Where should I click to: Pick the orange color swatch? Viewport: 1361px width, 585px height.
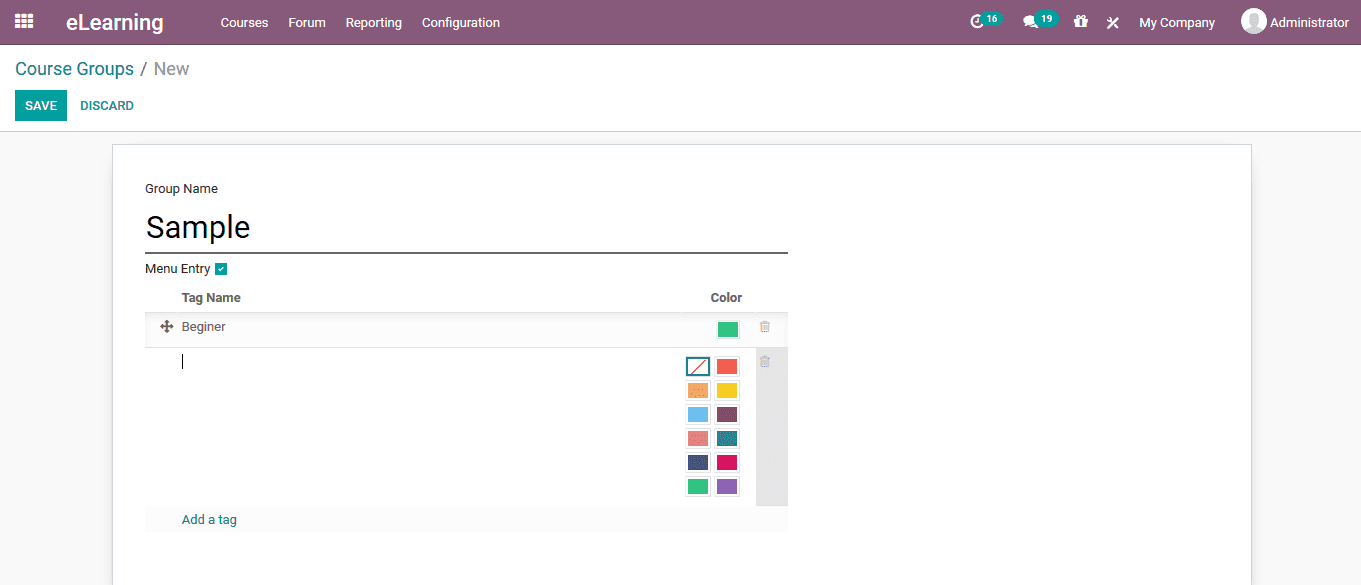click(x=698, y=391)
